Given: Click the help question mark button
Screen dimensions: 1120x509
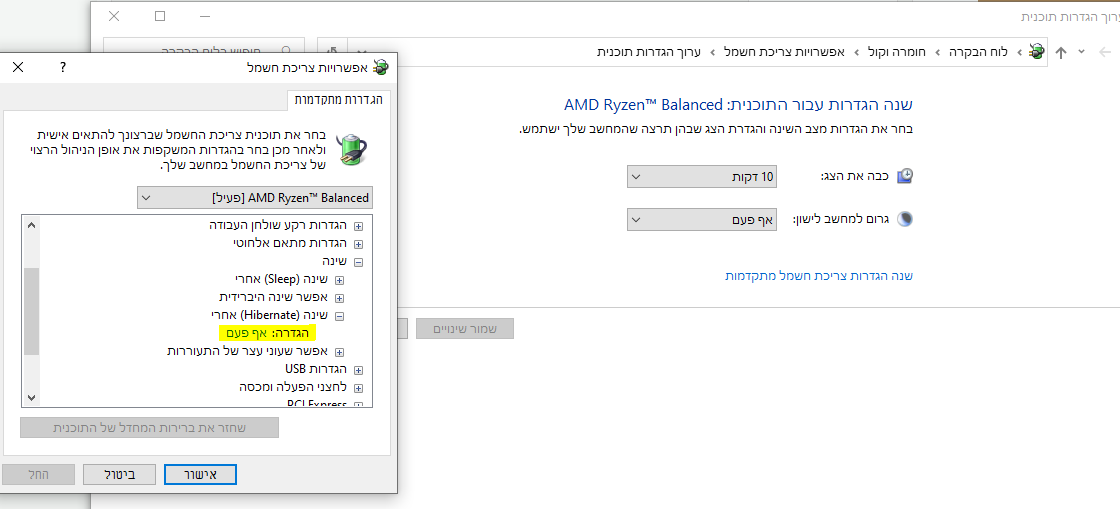Looking at the screenshot, I should [x=63, y=67].
